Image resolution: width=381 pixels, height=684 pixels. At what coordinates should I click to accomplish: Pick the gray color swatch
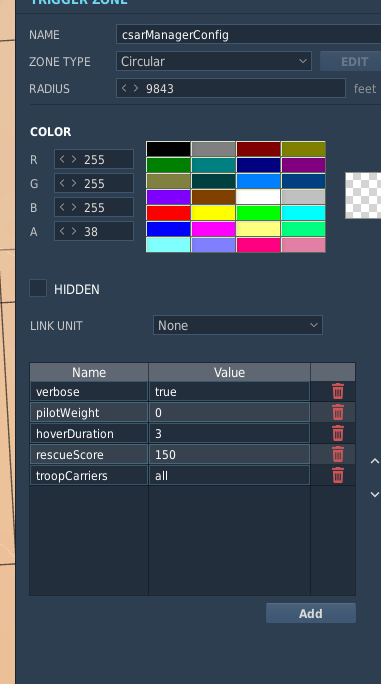(213, 149)
